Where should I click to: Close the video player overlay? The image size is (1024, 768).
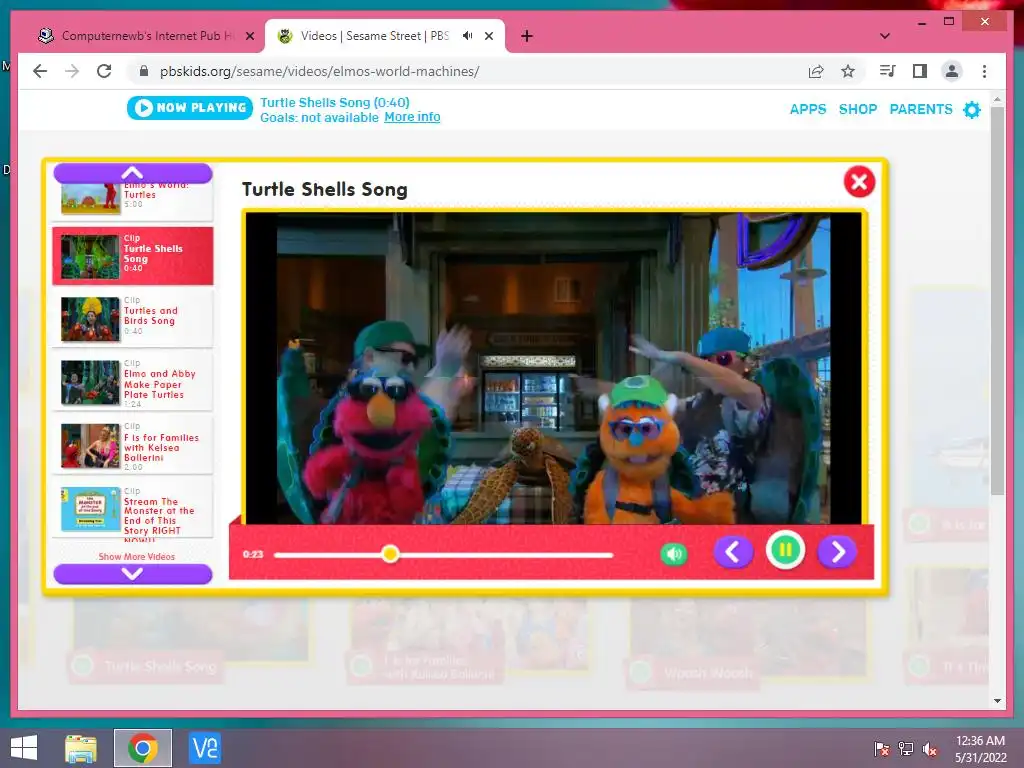859,182
